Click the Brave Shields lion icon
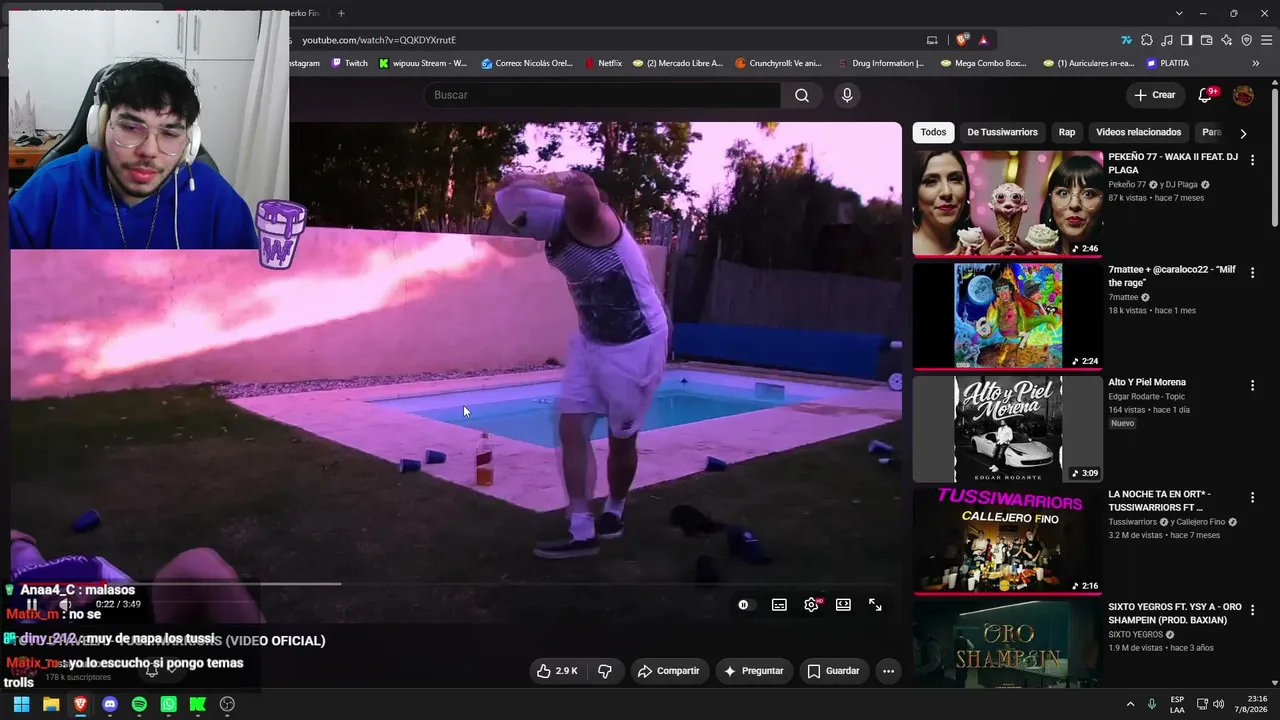This screenshot has width=1280, height=720. coord(962,40)
